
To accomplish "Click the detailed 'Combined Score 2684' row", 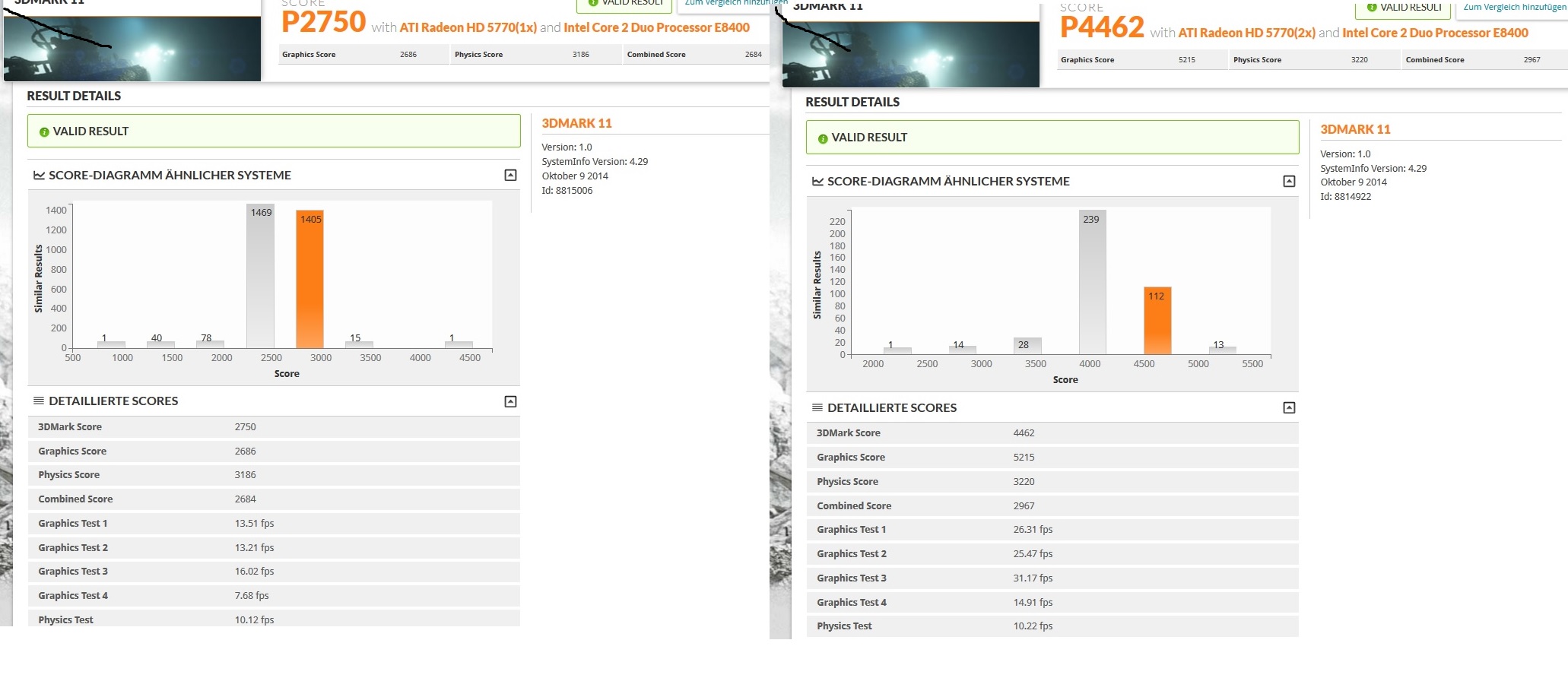I will click(x=274, y=499).
